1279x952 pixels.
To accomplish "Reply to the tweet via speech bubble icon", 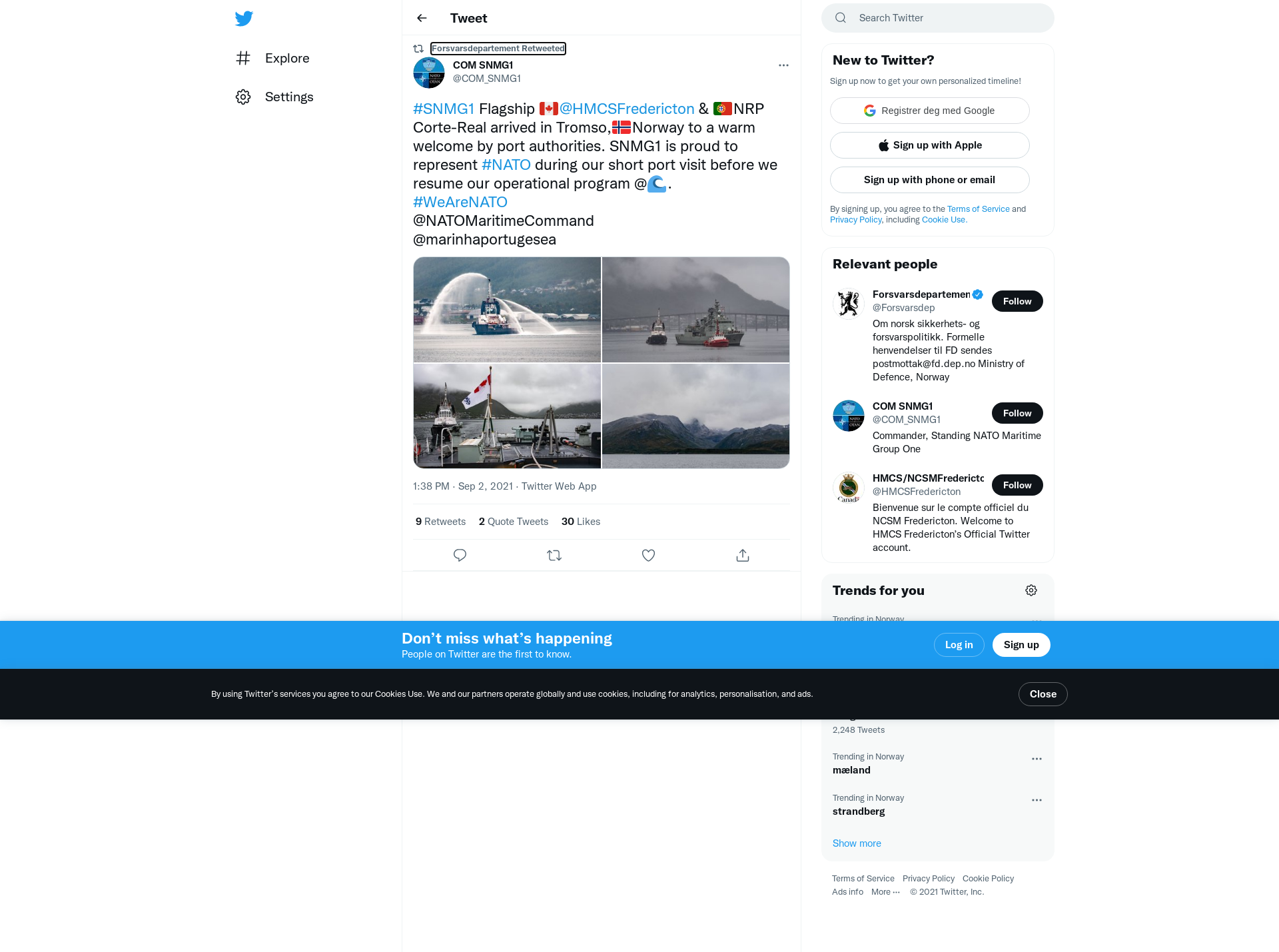I will pyautogui.click(x=460, y=555).
